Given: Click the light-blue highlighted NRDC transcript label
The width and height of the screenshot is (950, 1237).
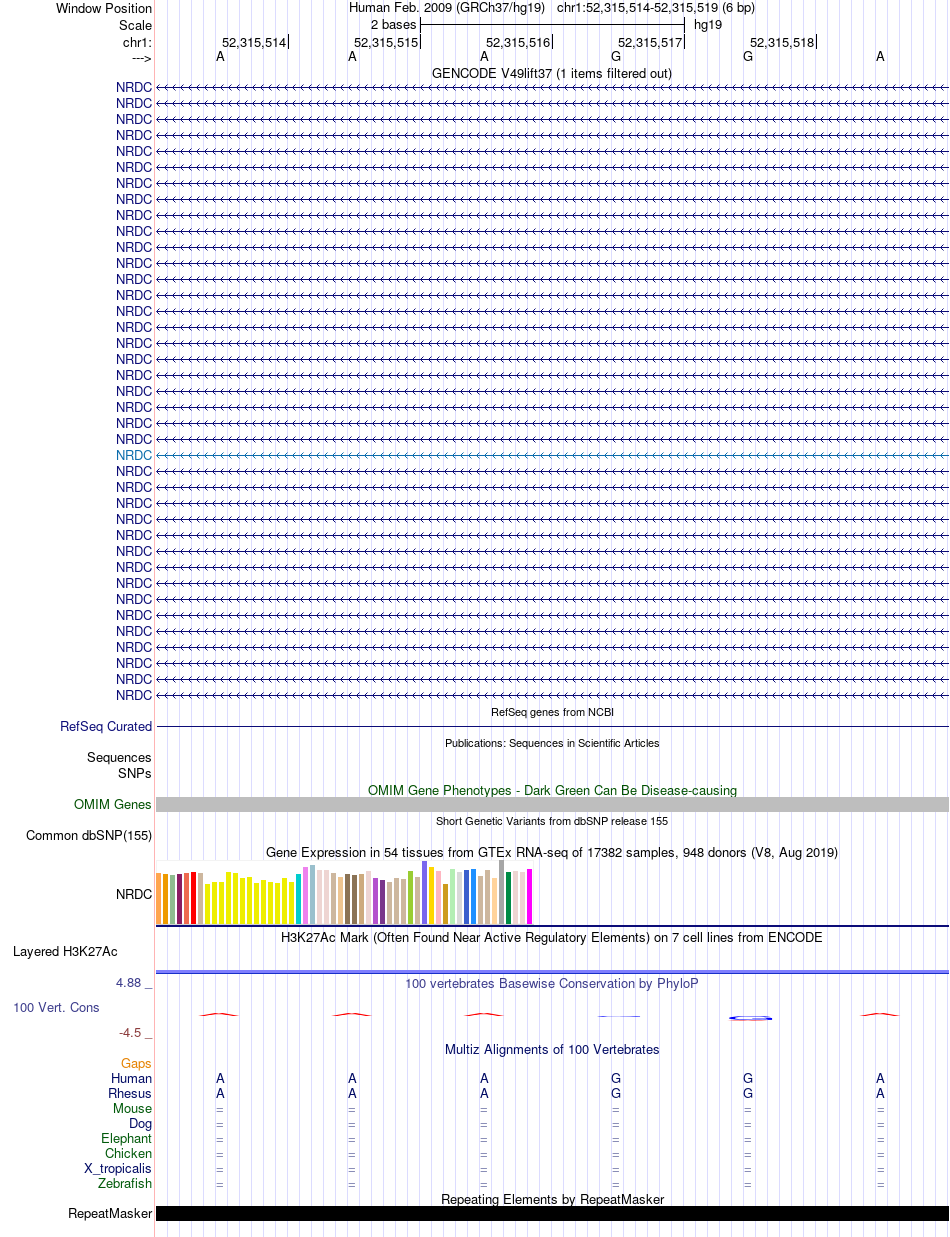Looking at the screenshot, I should click(134, 455).
